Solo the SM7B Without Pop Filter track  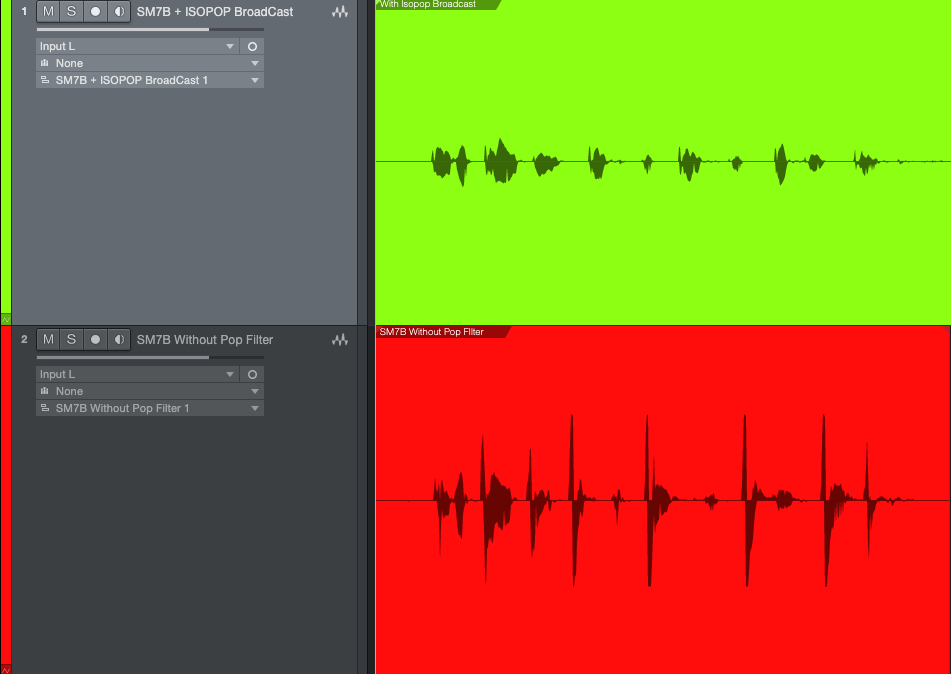coord(71,339)
